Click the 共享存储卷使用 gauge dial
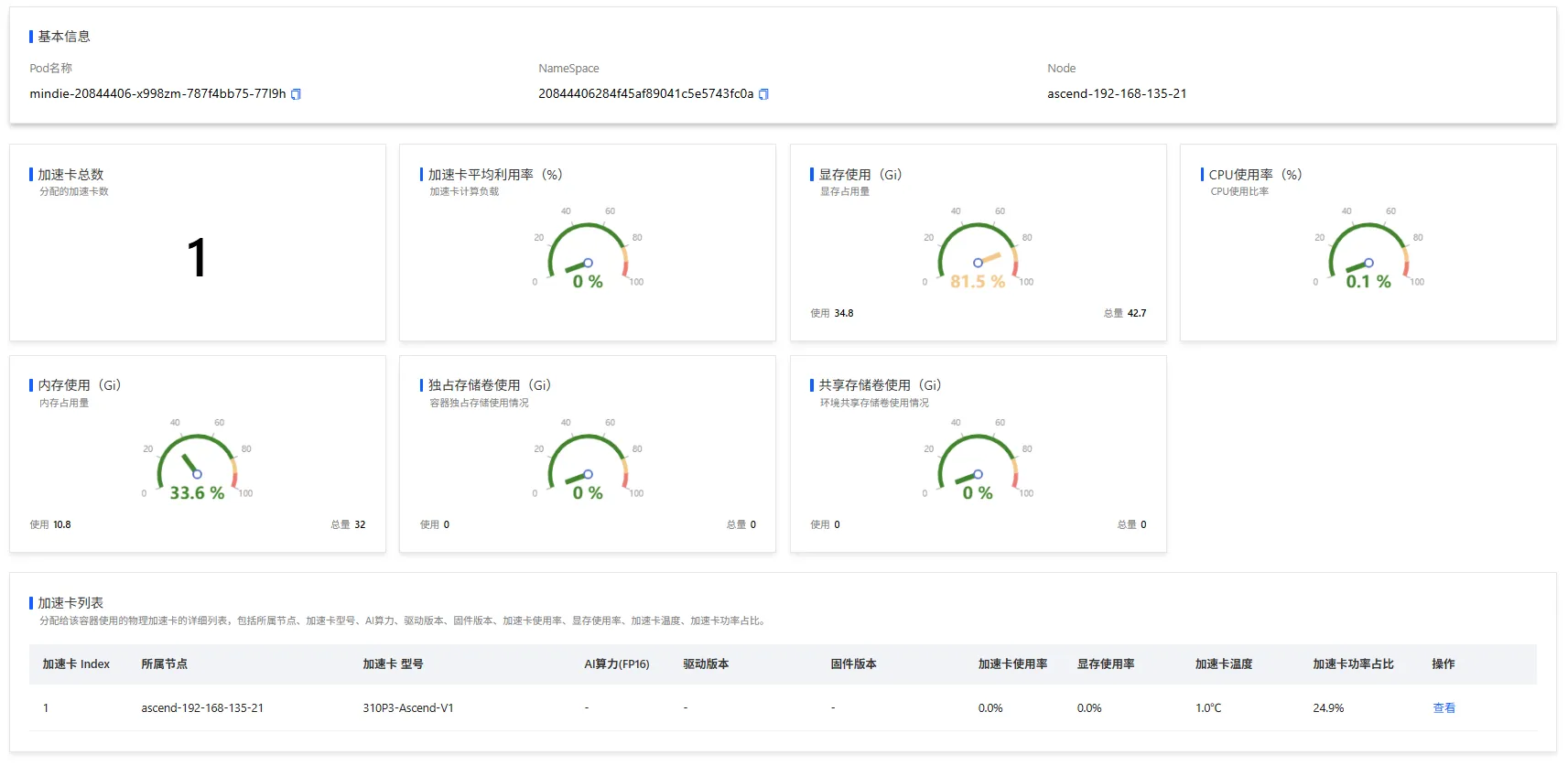1568x766 pixels. tap(978, 464)
